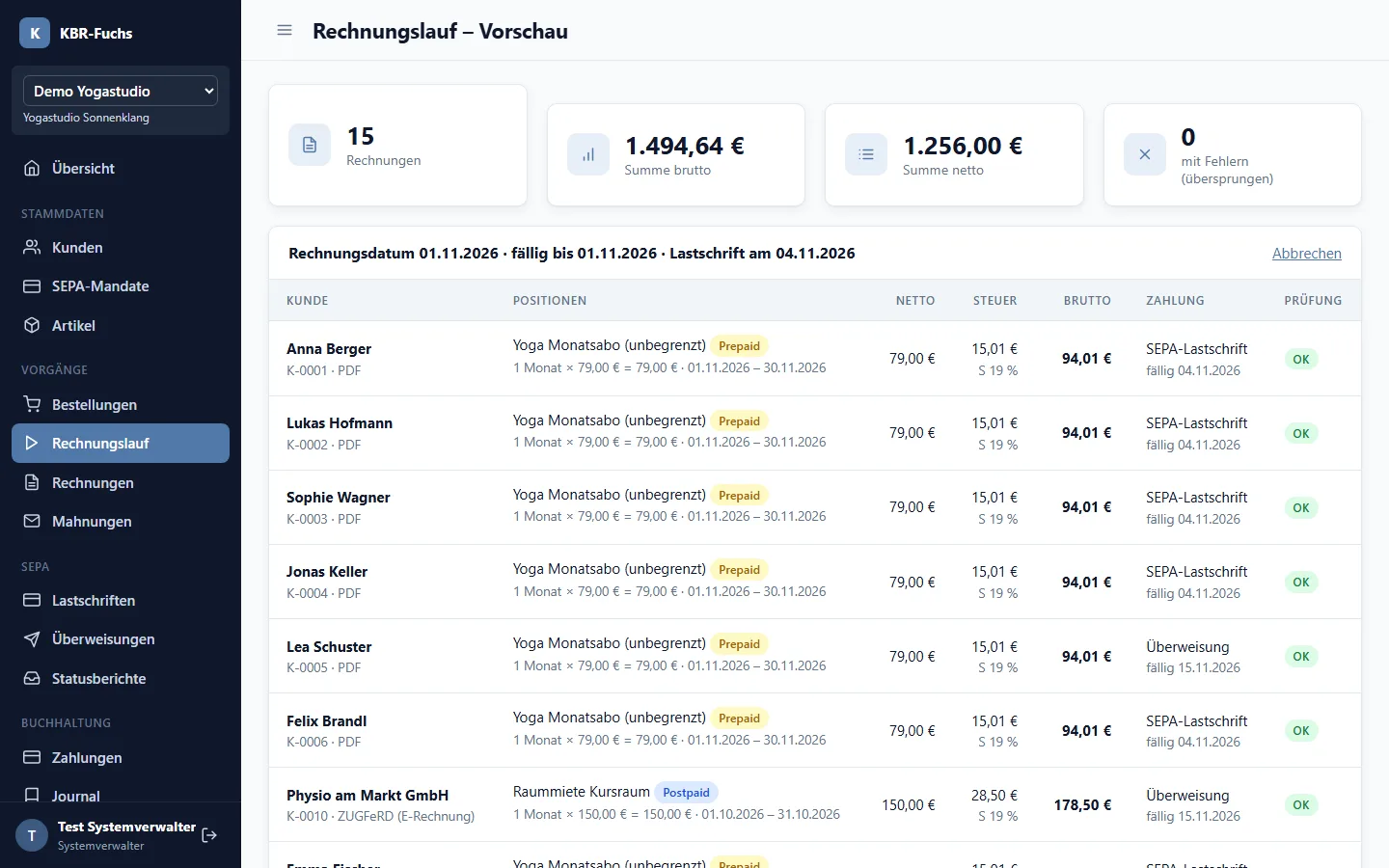Click the document icon in Rechnungen card
1389x868 pixels.
(x=310, y=145)
